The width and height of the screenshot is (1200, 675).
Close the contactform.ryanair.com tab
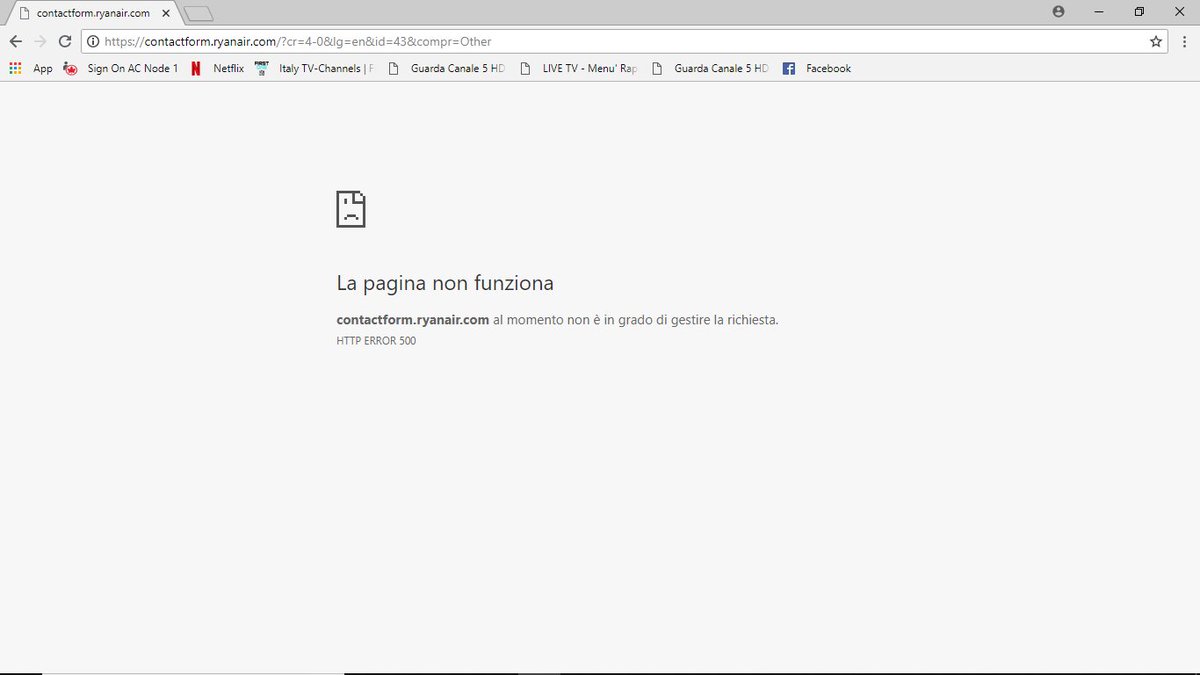click(166, 13)
